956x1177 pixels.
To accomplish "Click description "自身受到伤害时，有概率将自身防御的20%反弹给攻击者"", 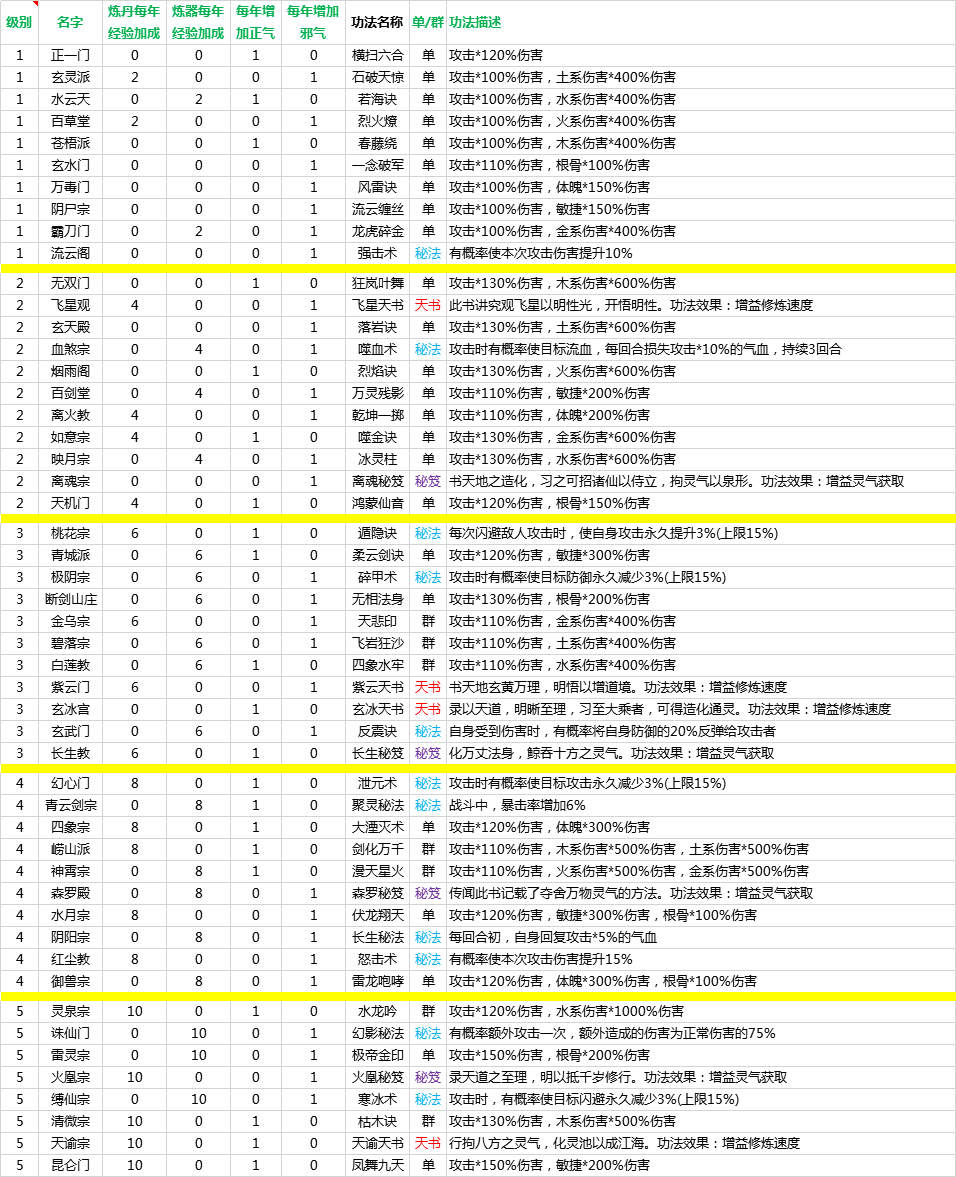I will pyautogui.click(x=612, y=731).
